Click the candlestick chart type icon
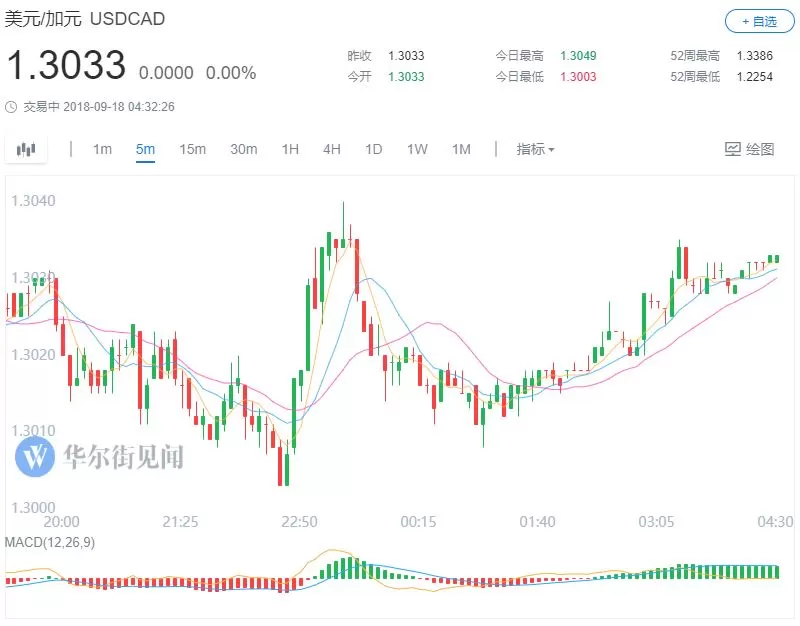800x626 pixels. [26, 149]
